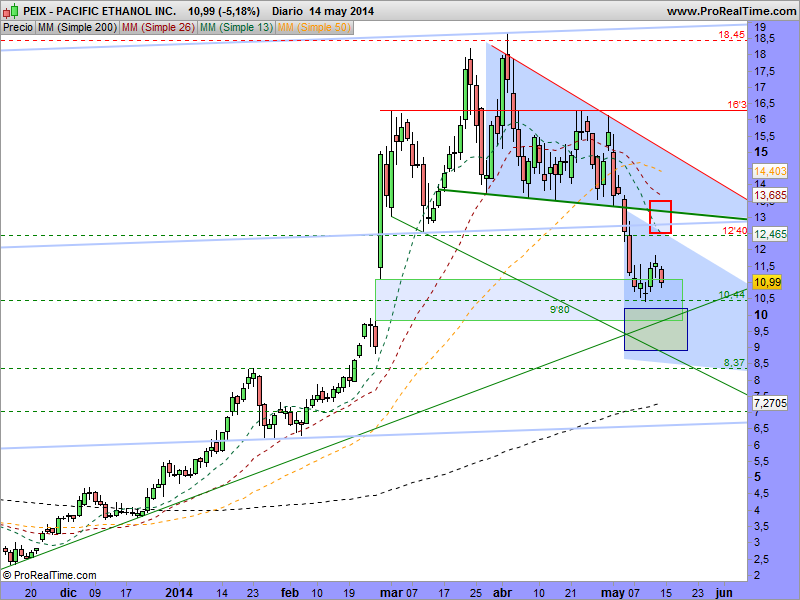Select the Precio indicator tab
This screenshot has width=800, height=600.
18,28
